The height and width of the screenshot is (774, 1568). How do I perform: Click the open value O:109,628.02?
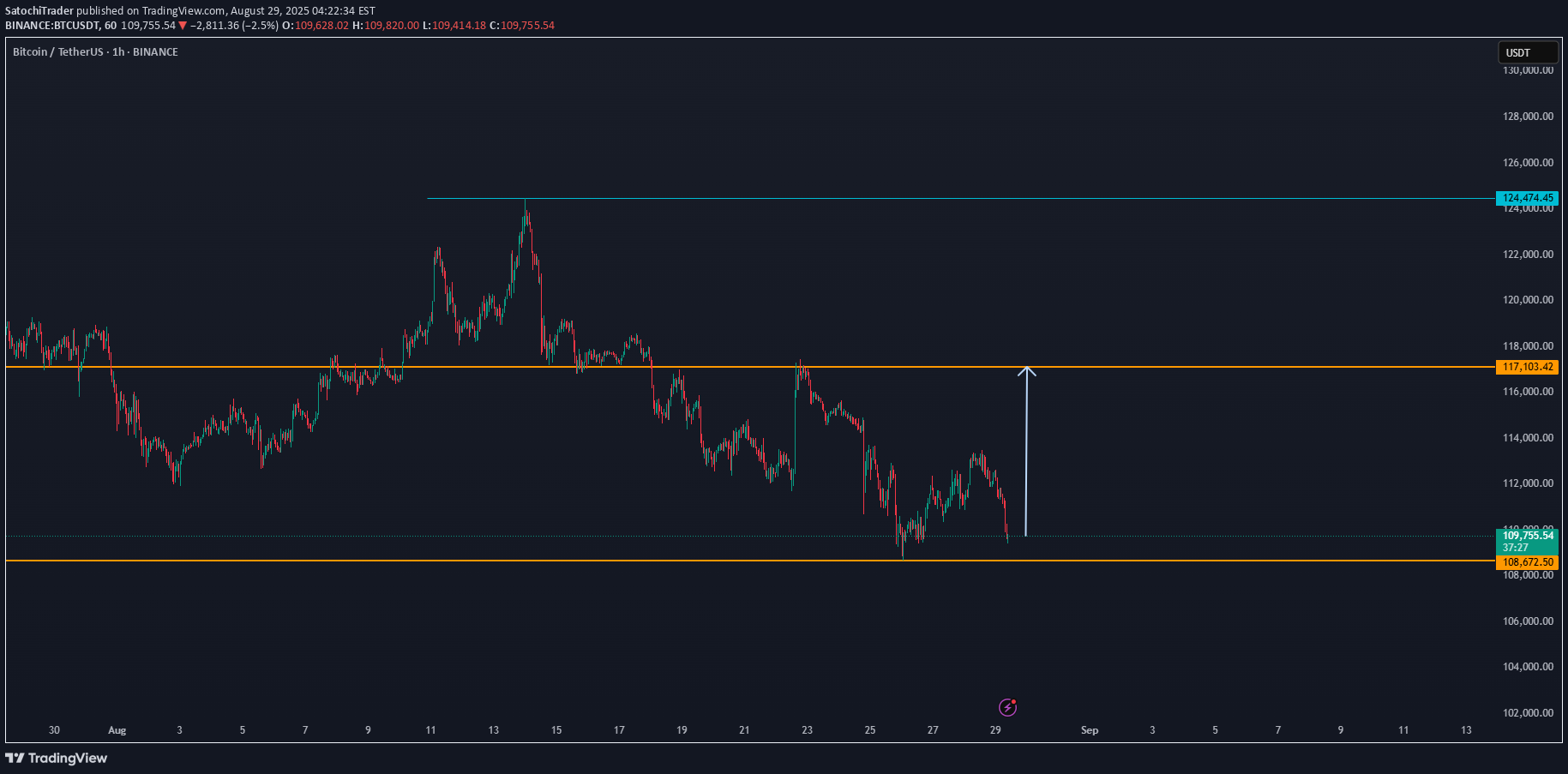(x=316, y=26)
